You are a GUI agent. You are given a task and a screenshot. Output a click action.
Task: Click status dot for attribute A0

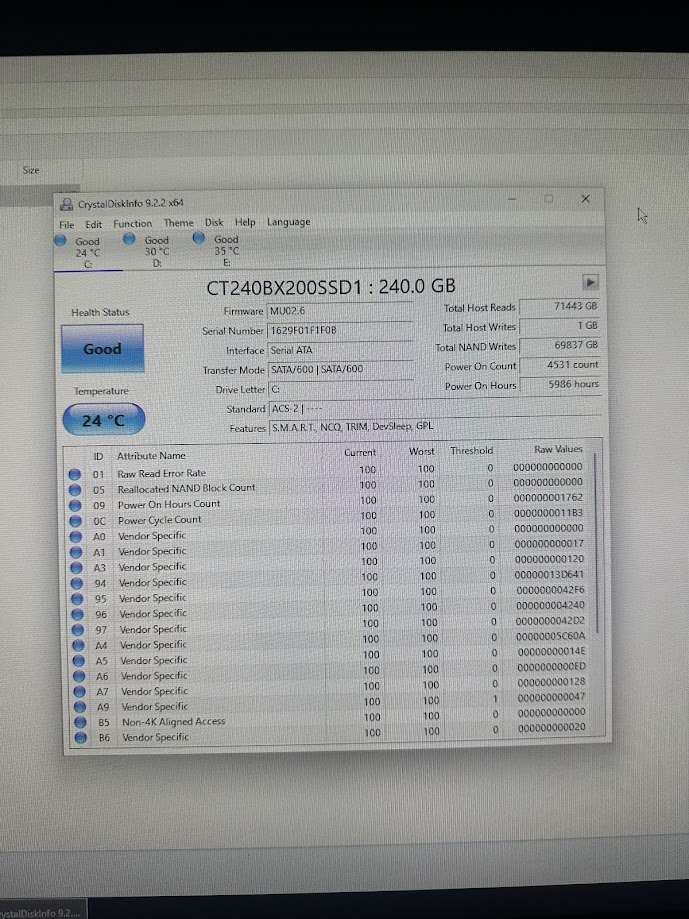point(76,536)
